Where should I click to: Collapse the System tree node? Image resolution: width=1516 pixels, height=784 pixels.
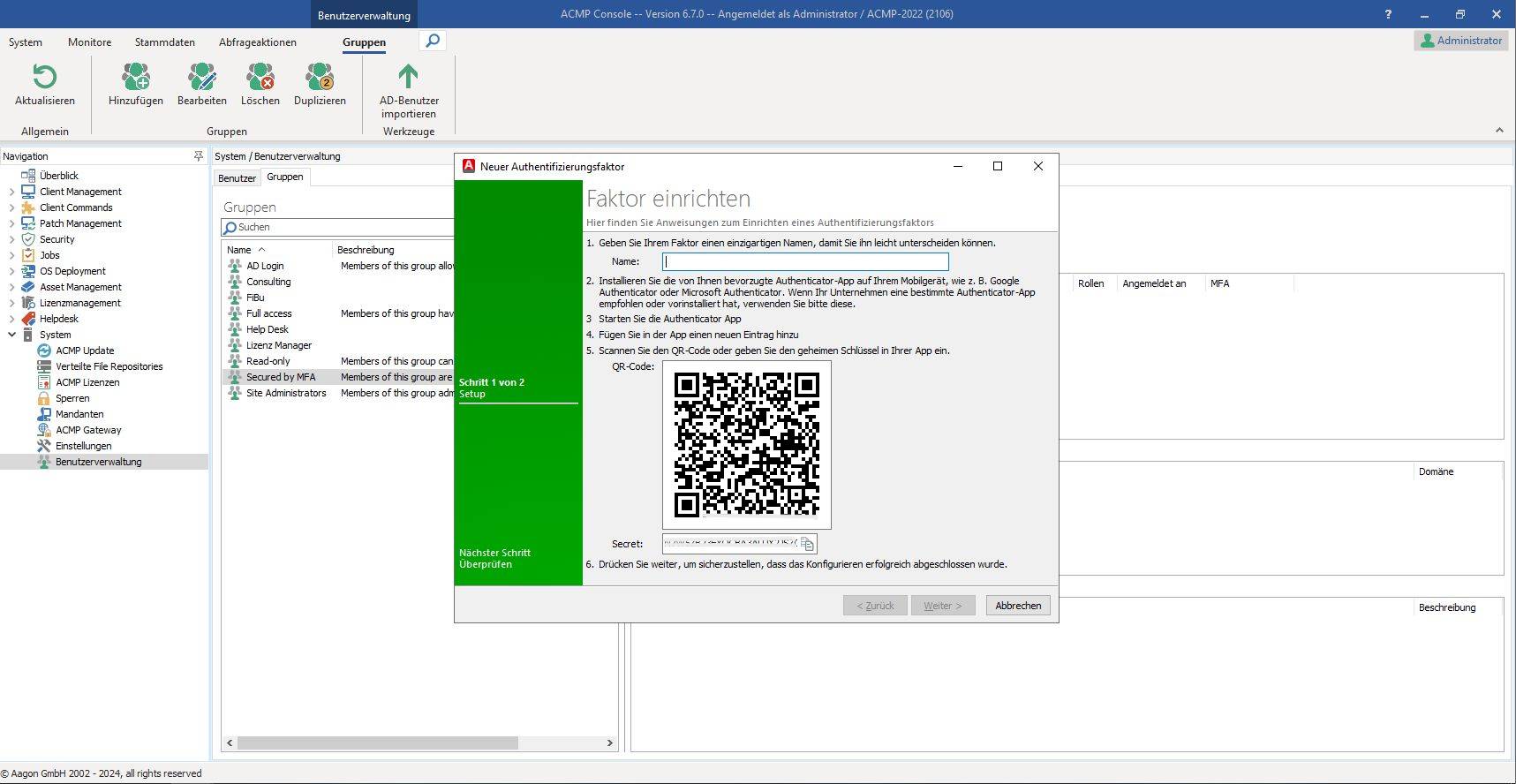coord(11,335)
